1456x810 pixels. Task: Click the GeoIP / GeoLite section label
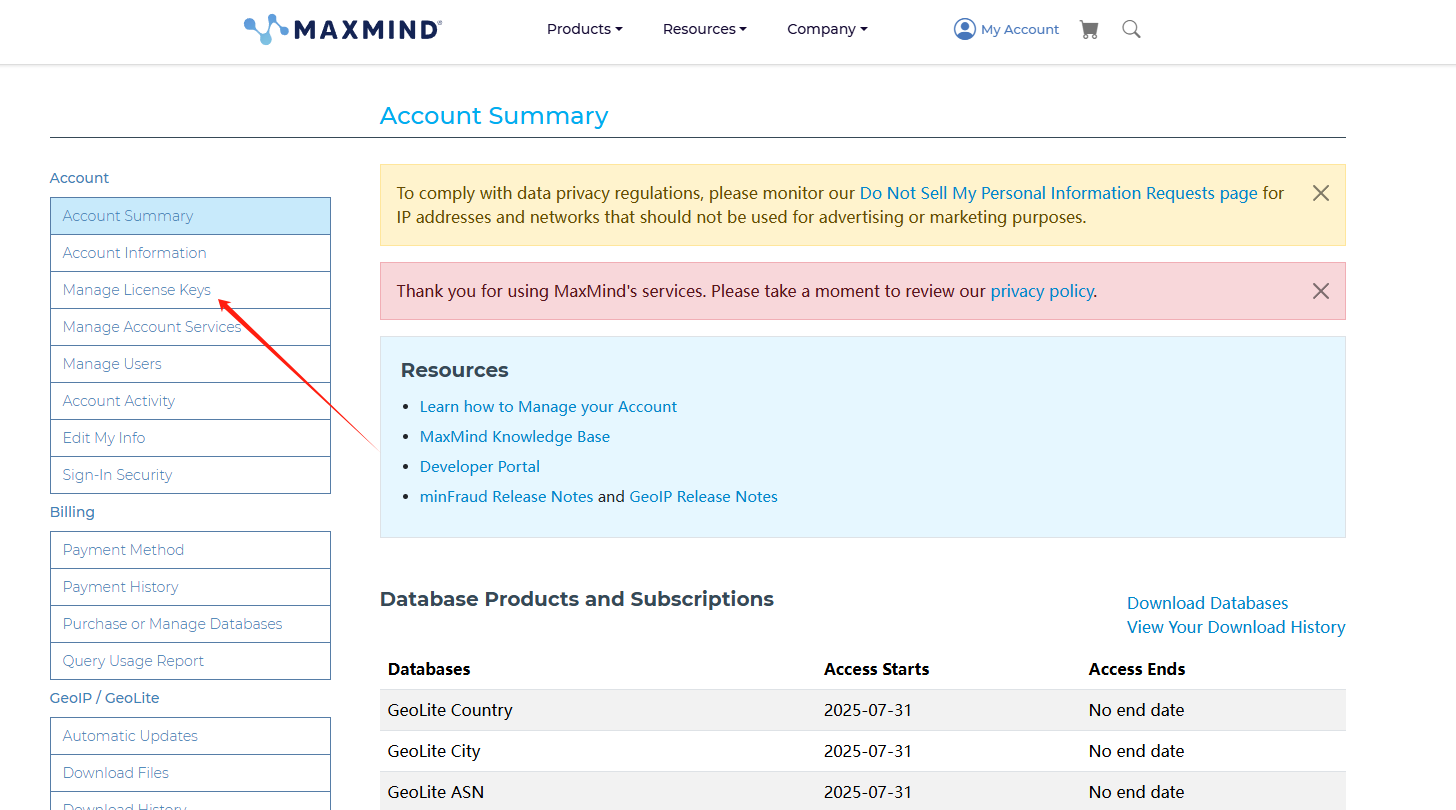coord(105,698)
